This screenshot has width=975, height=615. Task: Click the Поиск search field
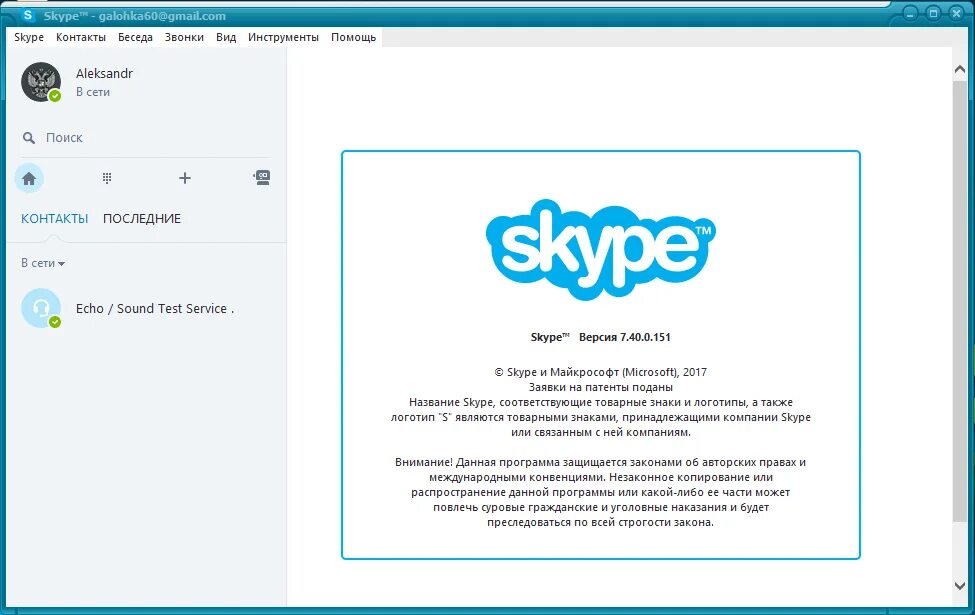point(146,138)
